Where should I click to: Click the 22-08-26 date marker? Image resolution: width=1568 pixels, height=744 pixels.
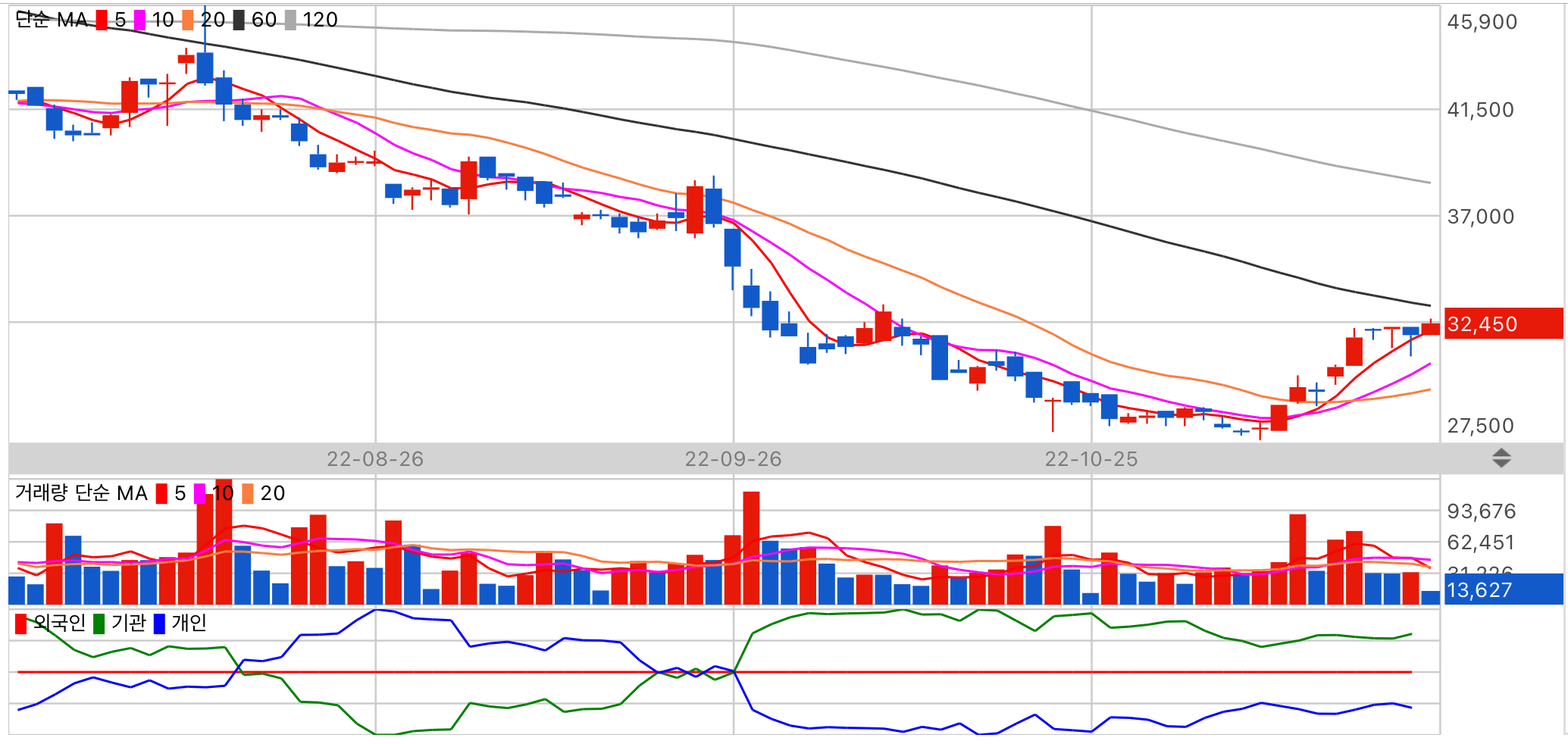point(375,459)
